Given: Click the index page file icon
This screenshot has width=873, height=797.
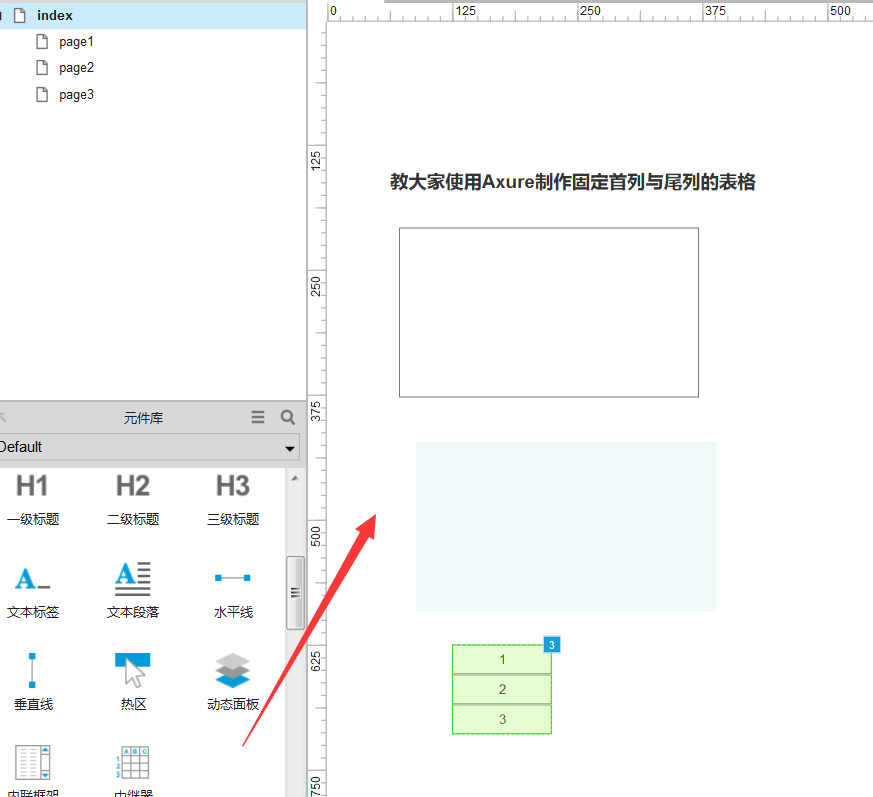Looking at the screenshot, I should point(19,16).
